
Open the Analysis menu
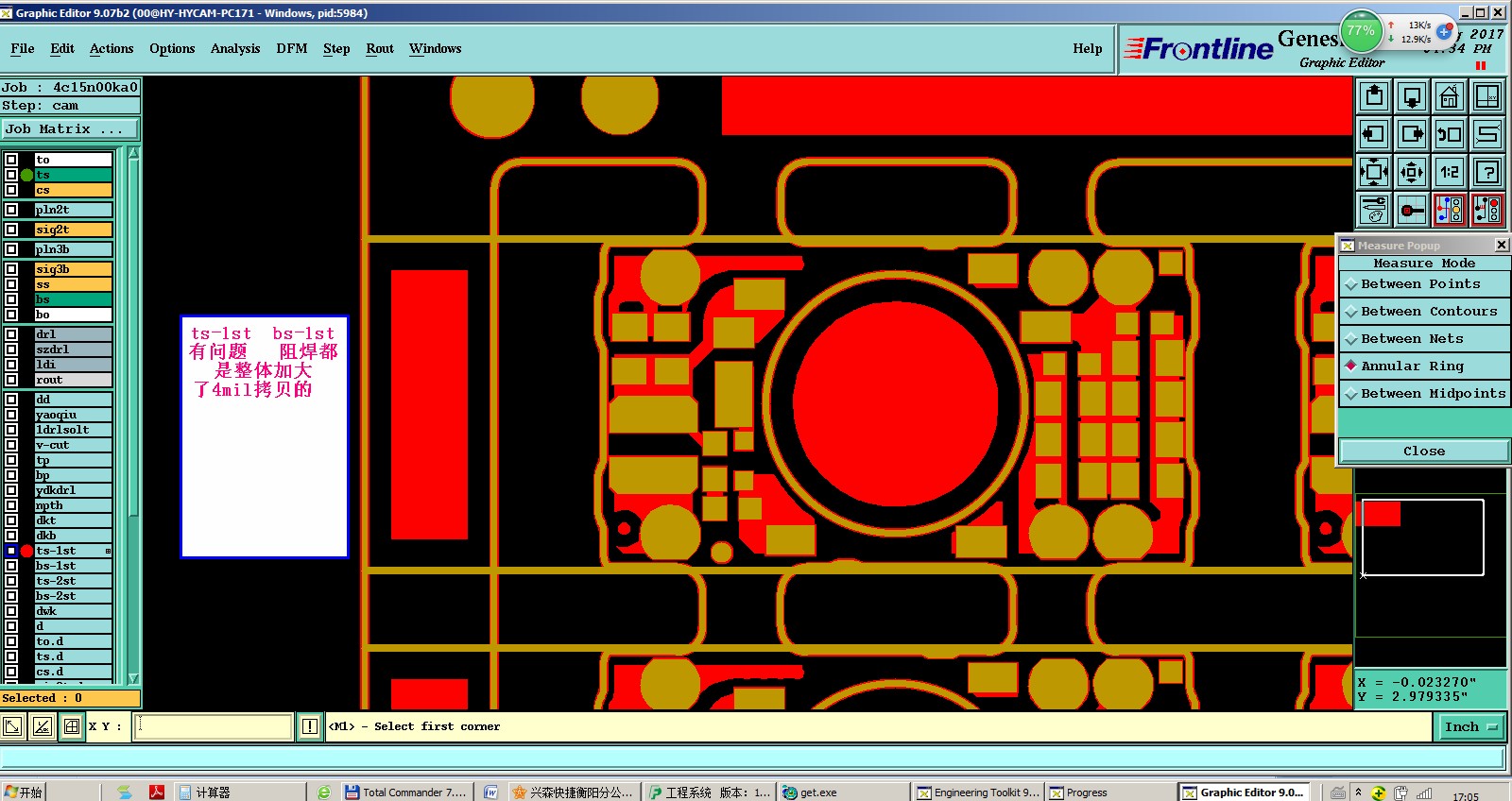pos(235,49)
